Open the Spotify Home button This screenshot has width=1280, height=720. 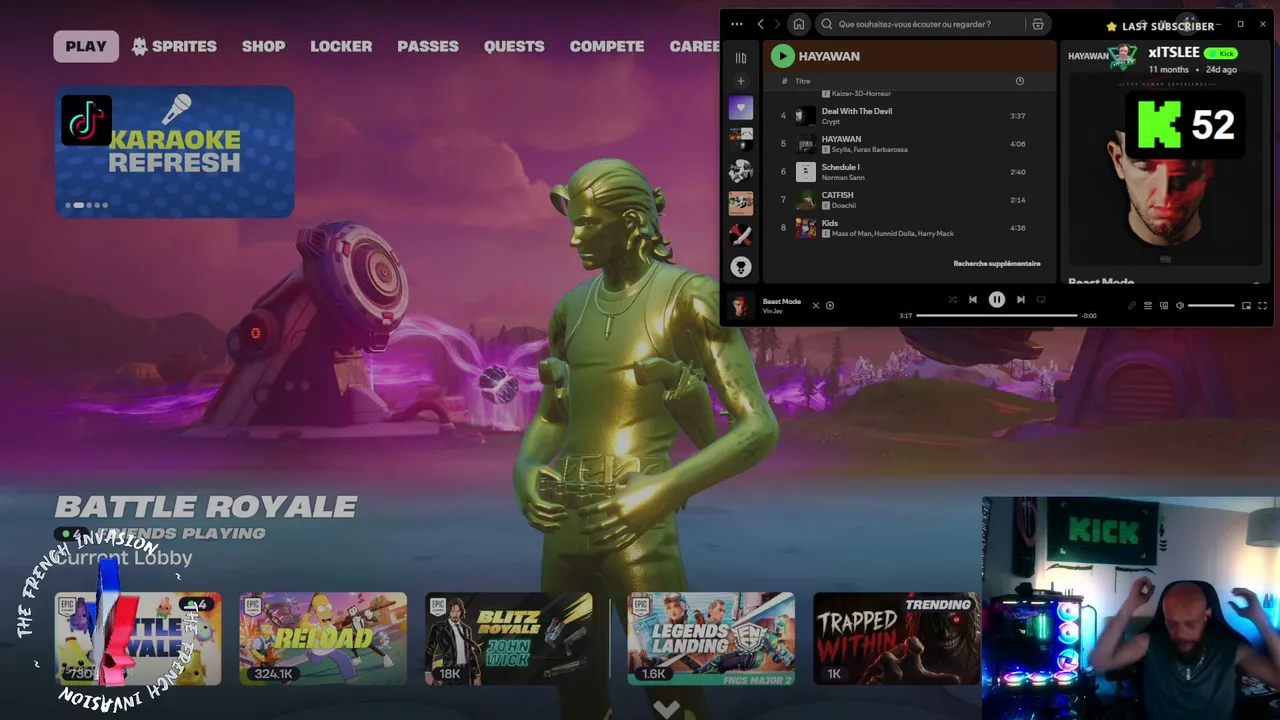tap(798, 24)
